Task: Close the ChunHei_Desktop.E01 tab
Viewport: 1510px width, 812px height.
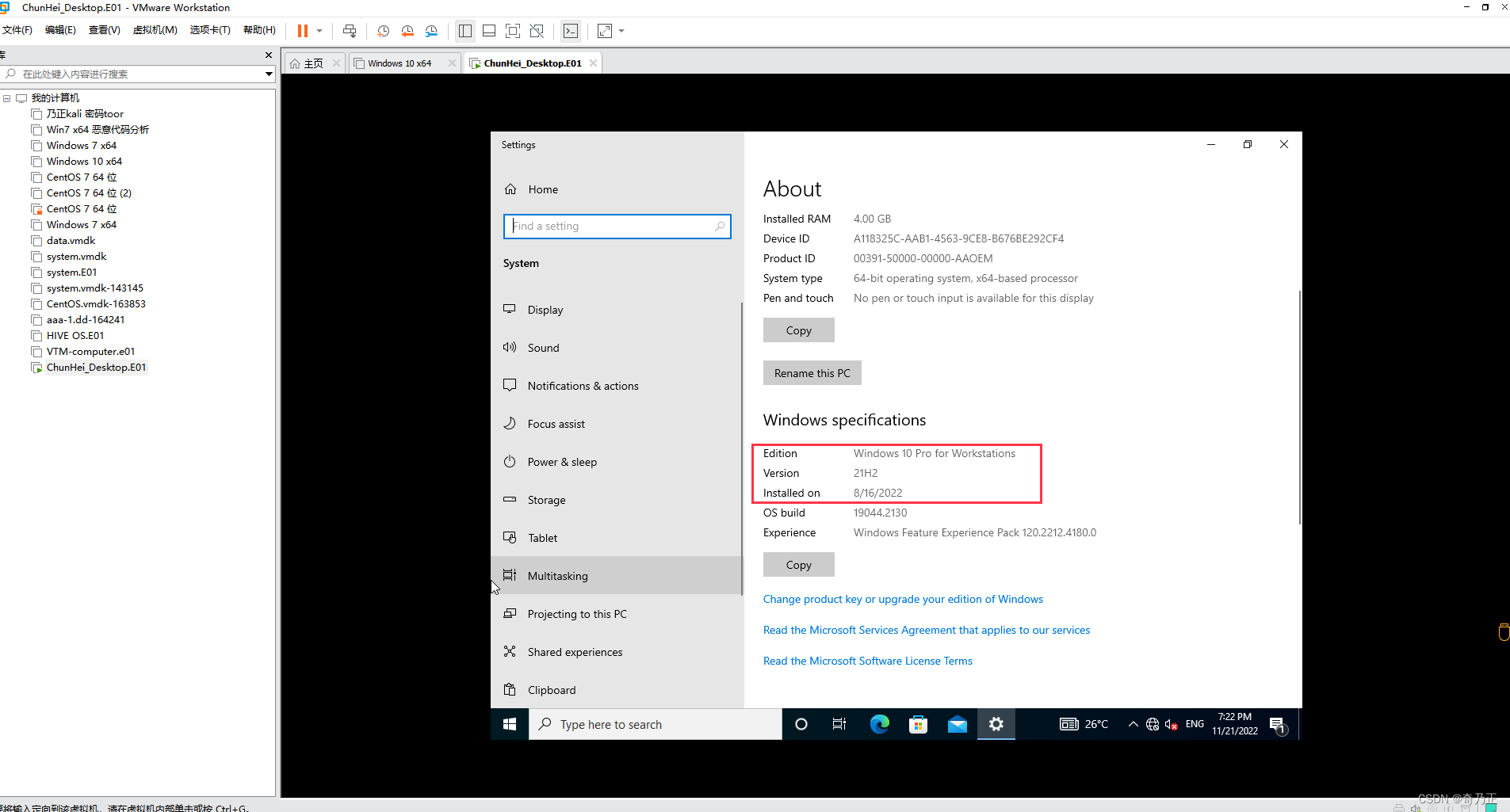Action: click(x=593, y=63)
